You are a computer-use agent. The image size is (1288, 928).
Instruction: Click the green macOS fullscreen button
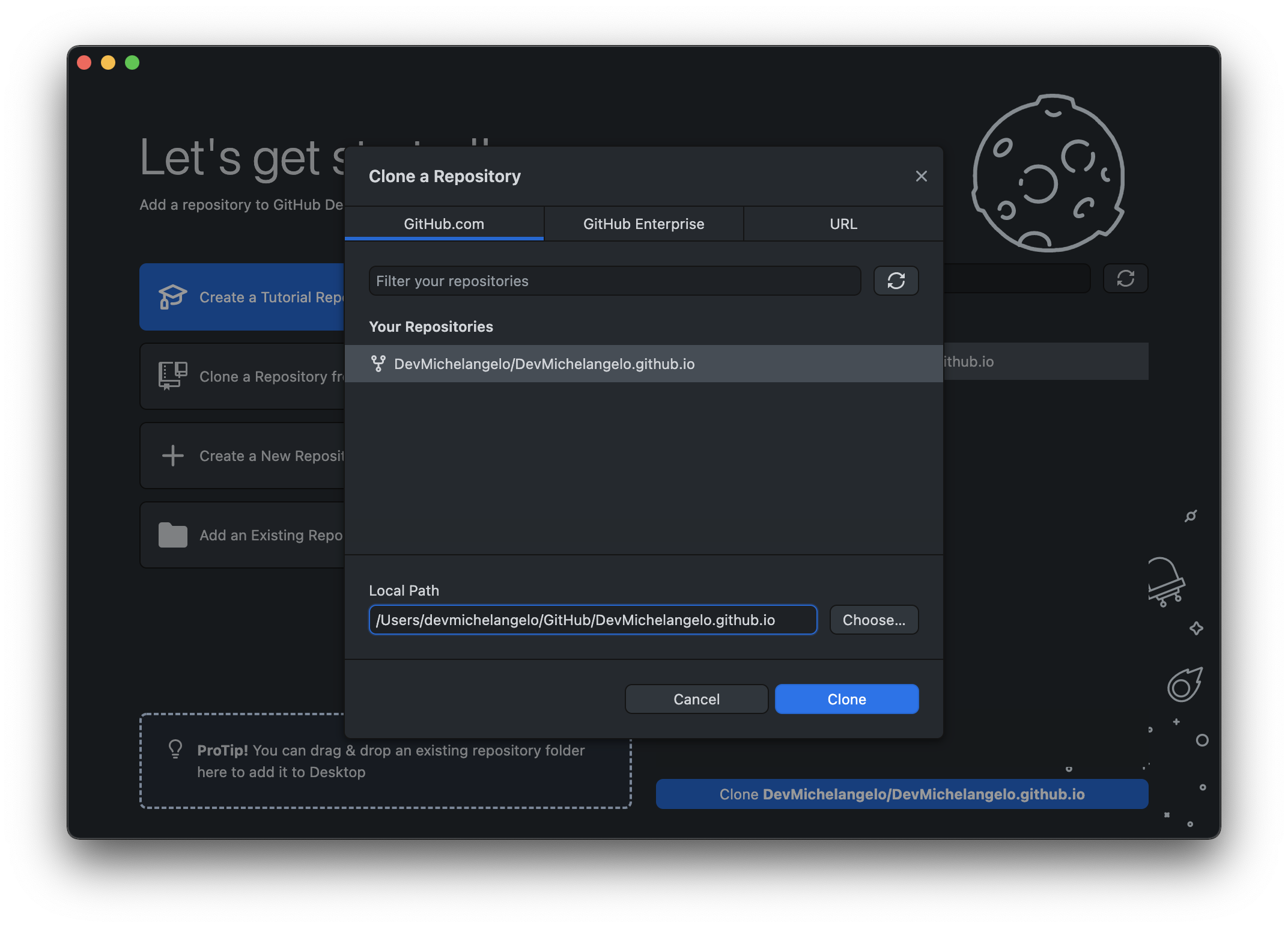tap(132, 63)
